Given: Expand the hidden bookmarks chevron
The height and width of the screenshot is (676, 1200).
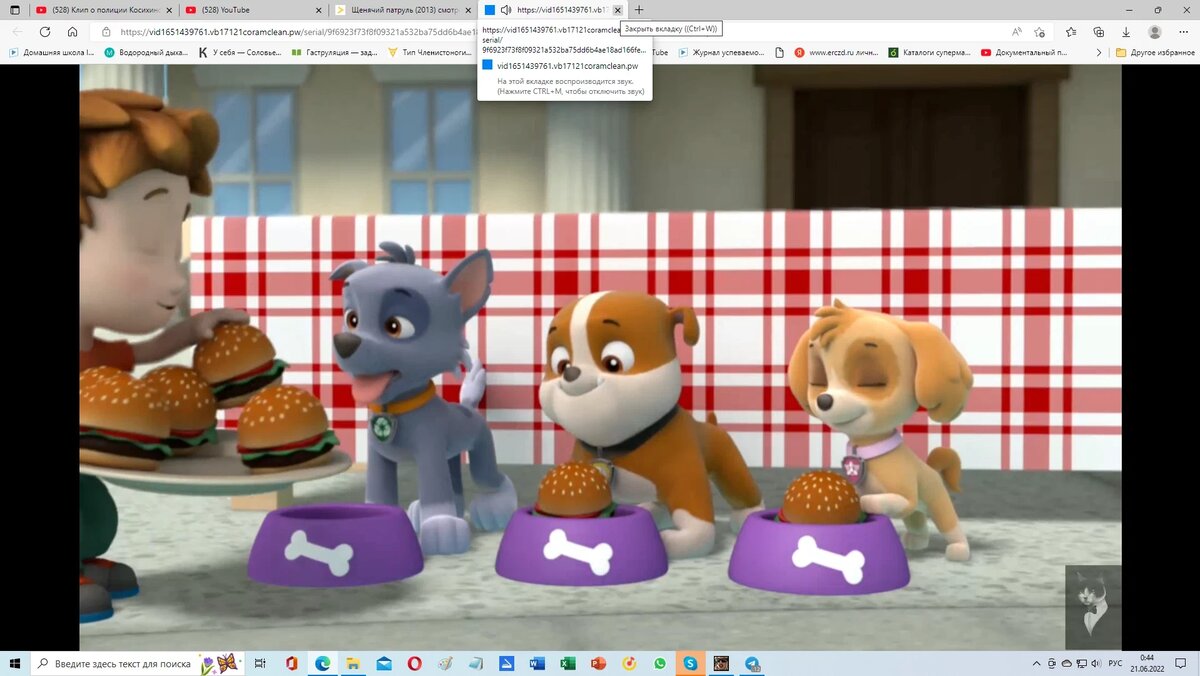Looking at the screenshot, I should click(1100, 52).
